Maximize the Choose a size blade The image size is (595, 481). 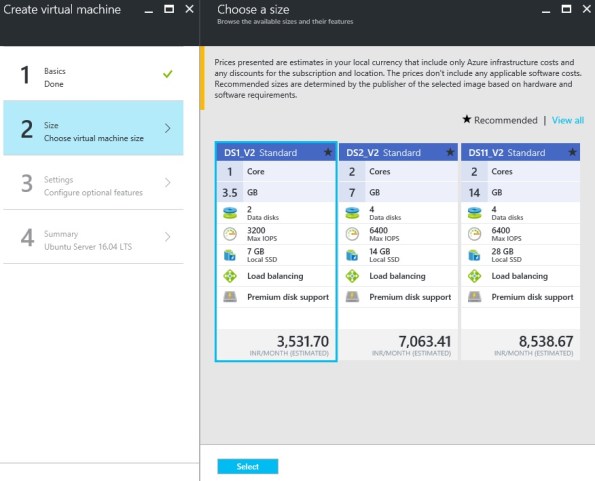[x=566, y=9]
